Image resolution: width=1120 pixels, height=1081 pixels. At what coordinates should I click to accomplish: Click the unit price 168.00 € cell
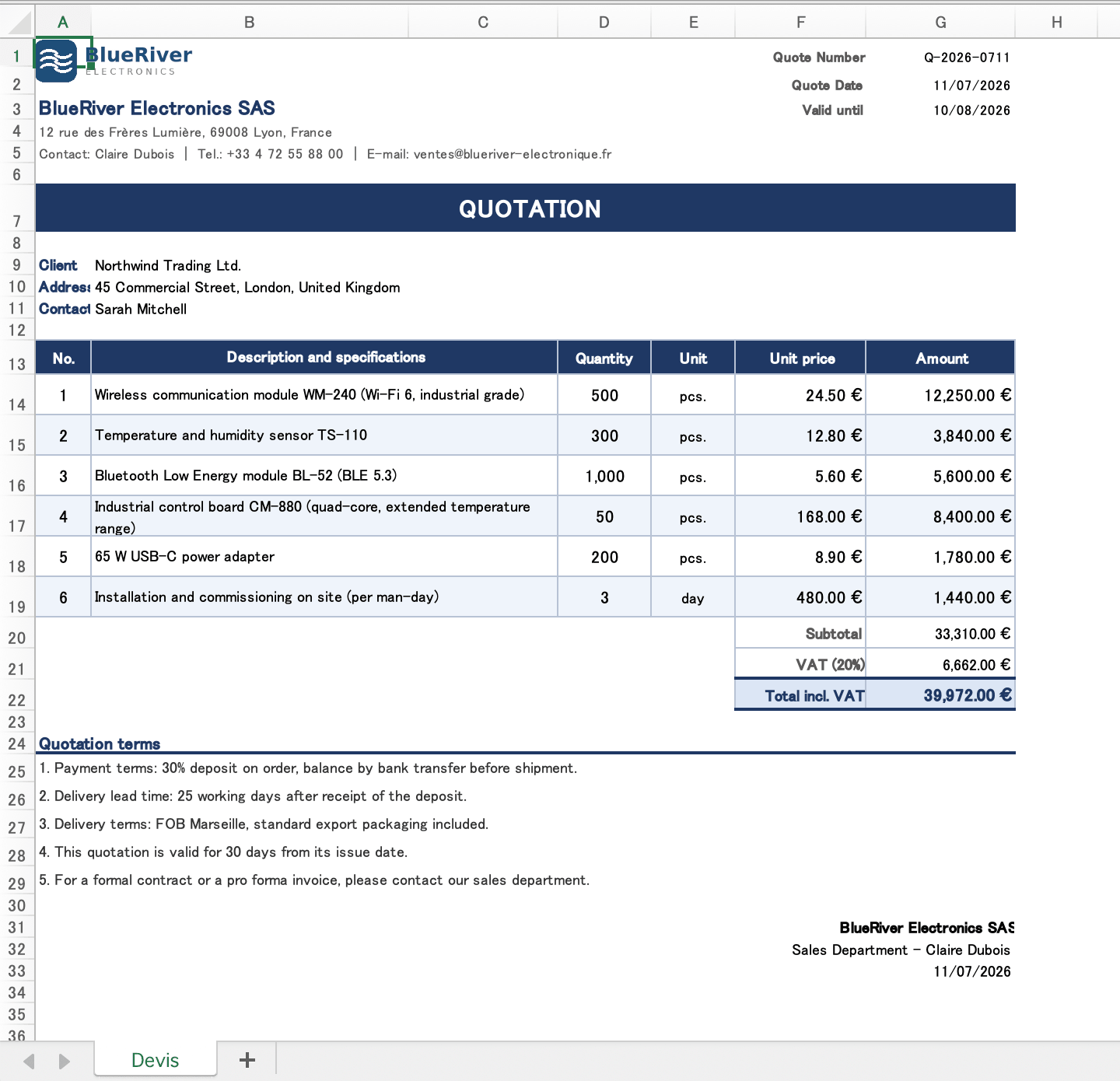point(800,516)
